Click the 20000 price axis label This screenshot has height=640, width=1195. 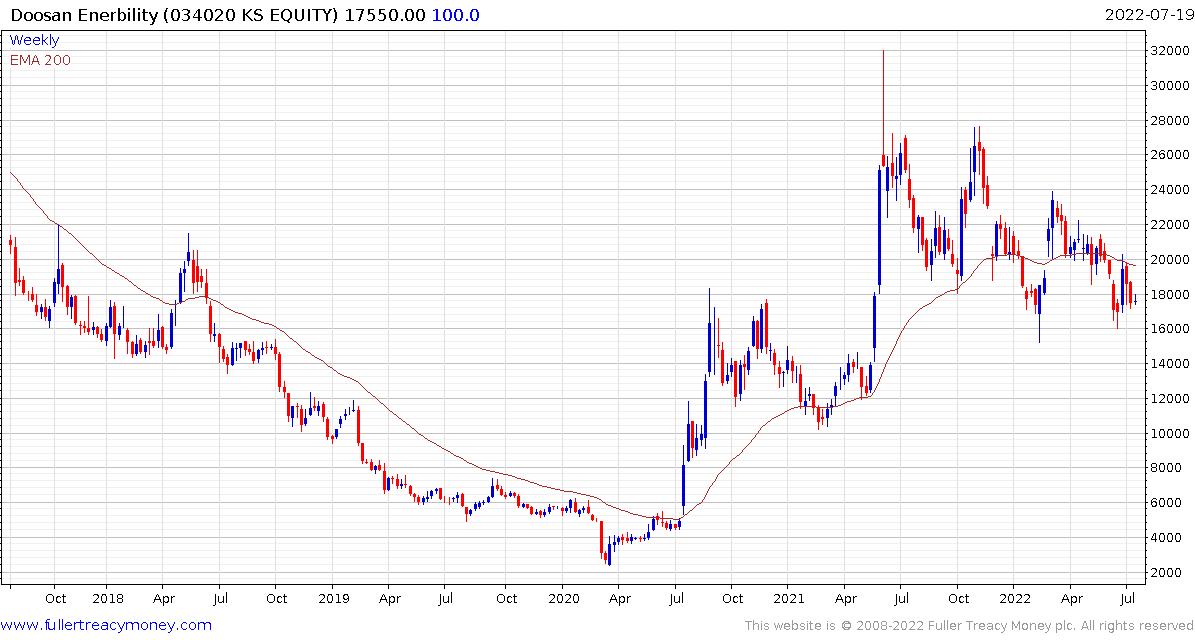pyautogui.click(x=1171, y=260)
